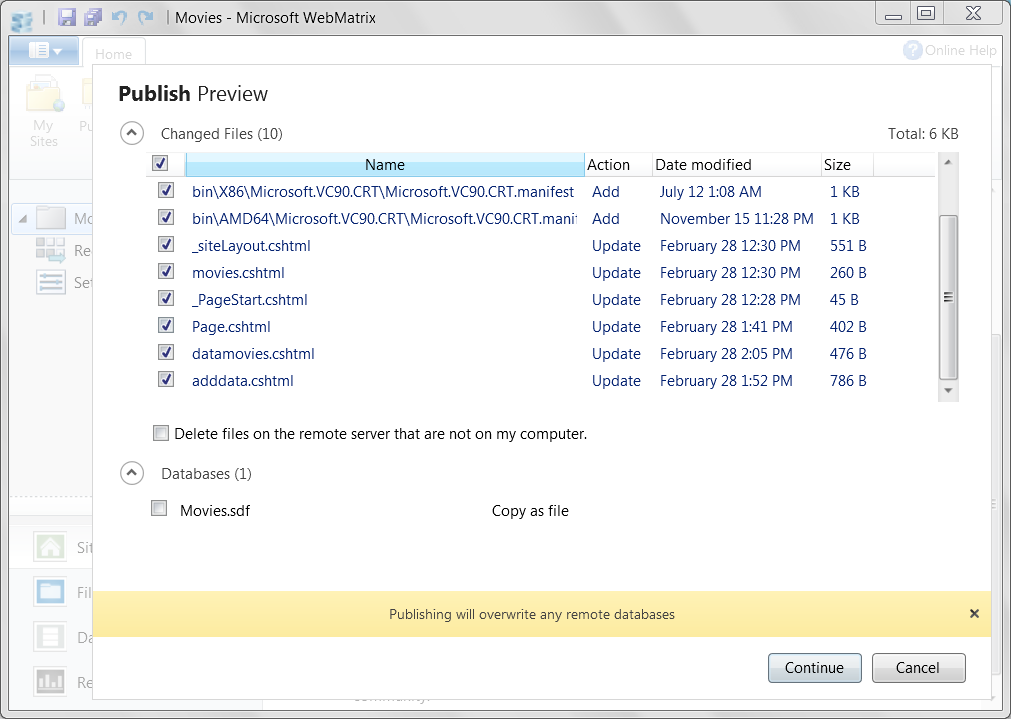Open Online Help link
This screenshot has height=719, width=1011.
(960, 50)
